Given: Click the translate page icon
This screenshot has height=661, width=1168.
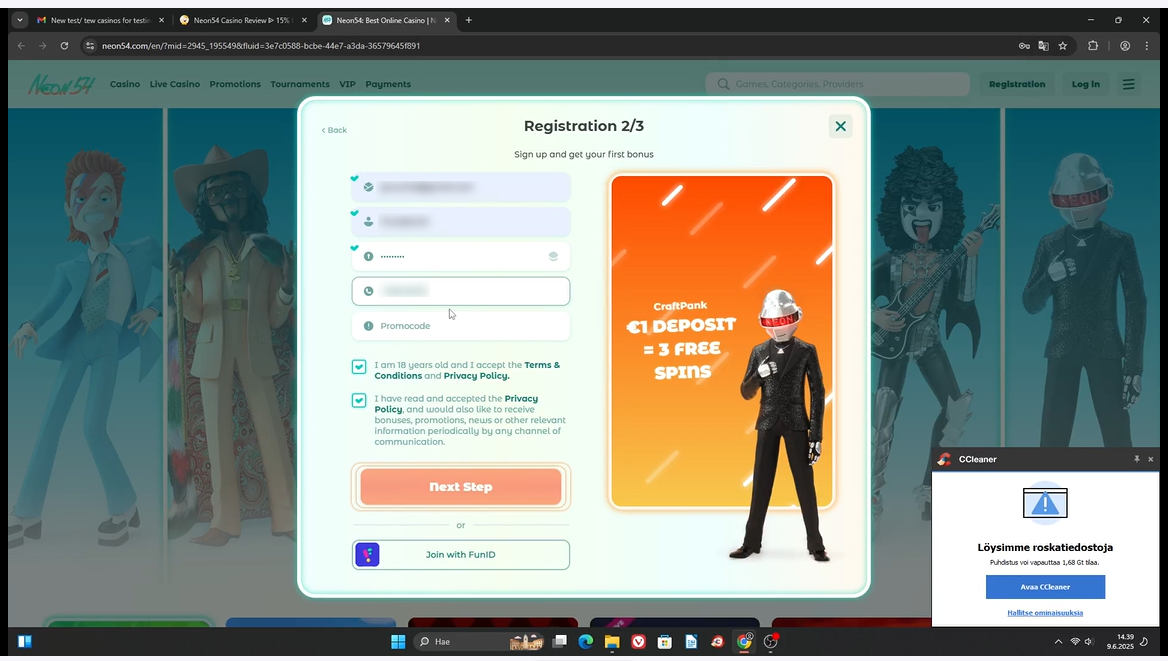Looking at the screenshot, I should click(x=1044, y=45).
